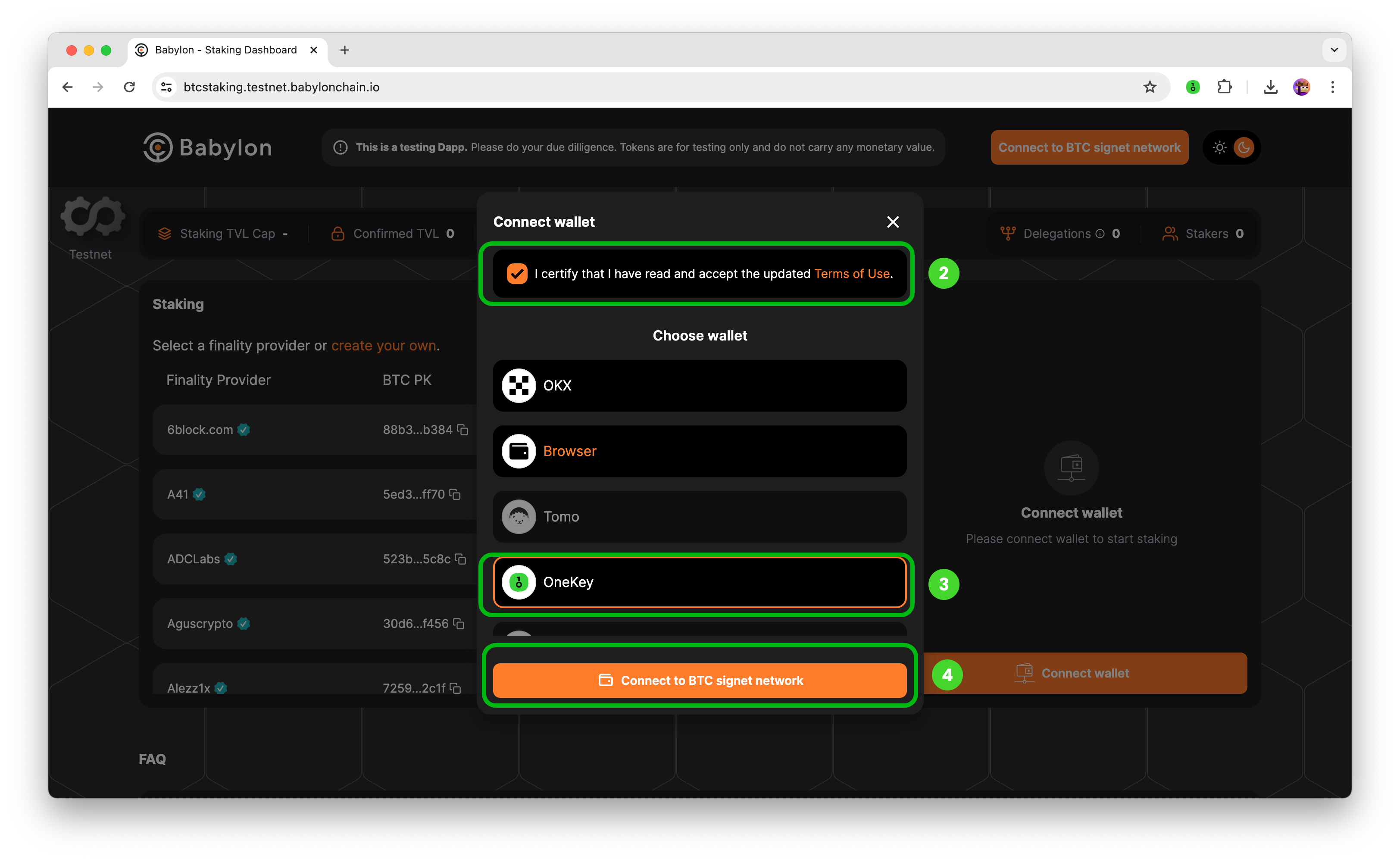Open the Terms of Use link
The width and height of the screenshot is (1400, 862).
[852, 274]
